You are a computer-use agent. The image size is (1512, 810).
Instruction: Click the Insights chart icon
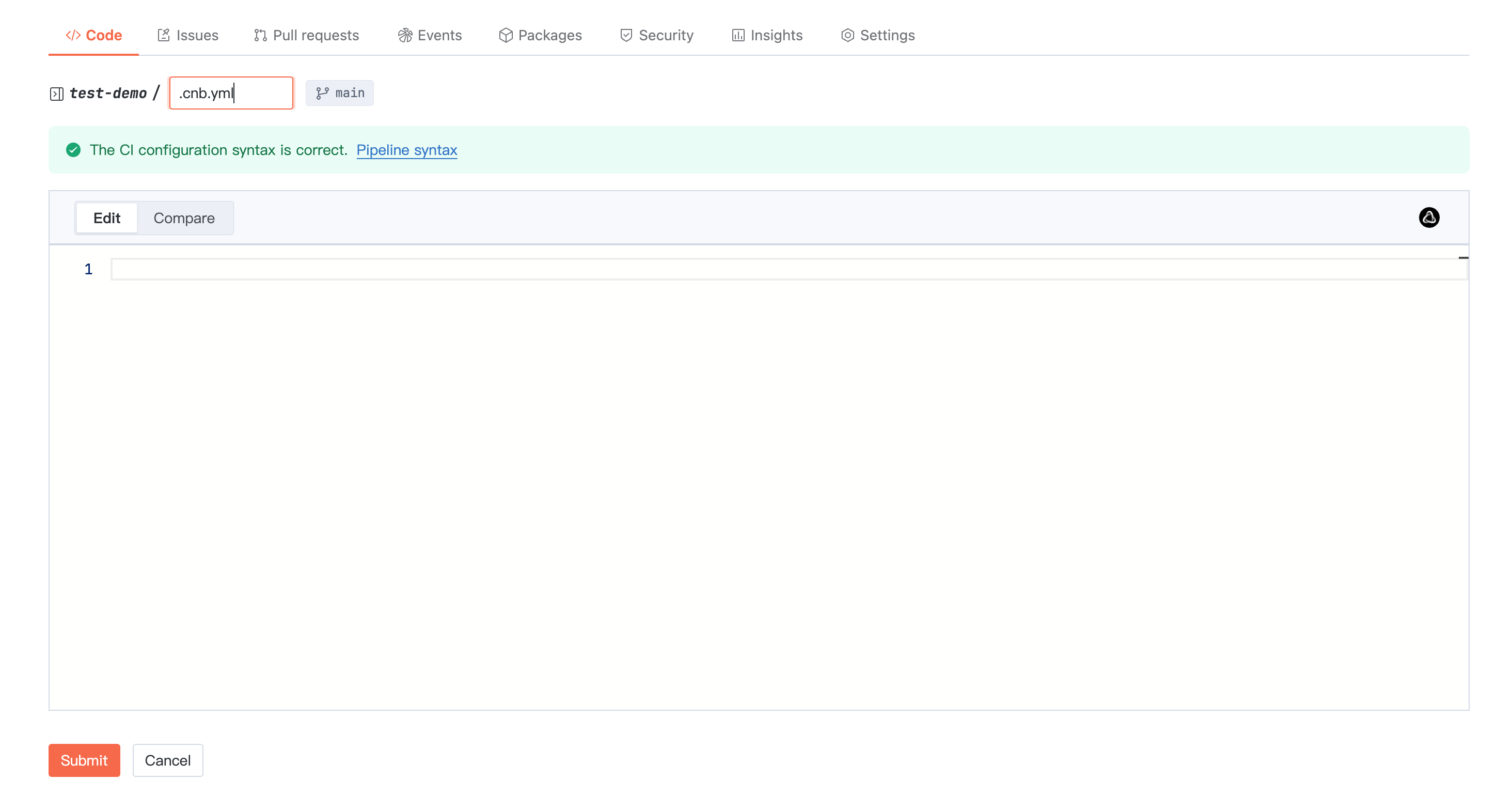click(x=738, y=35)
